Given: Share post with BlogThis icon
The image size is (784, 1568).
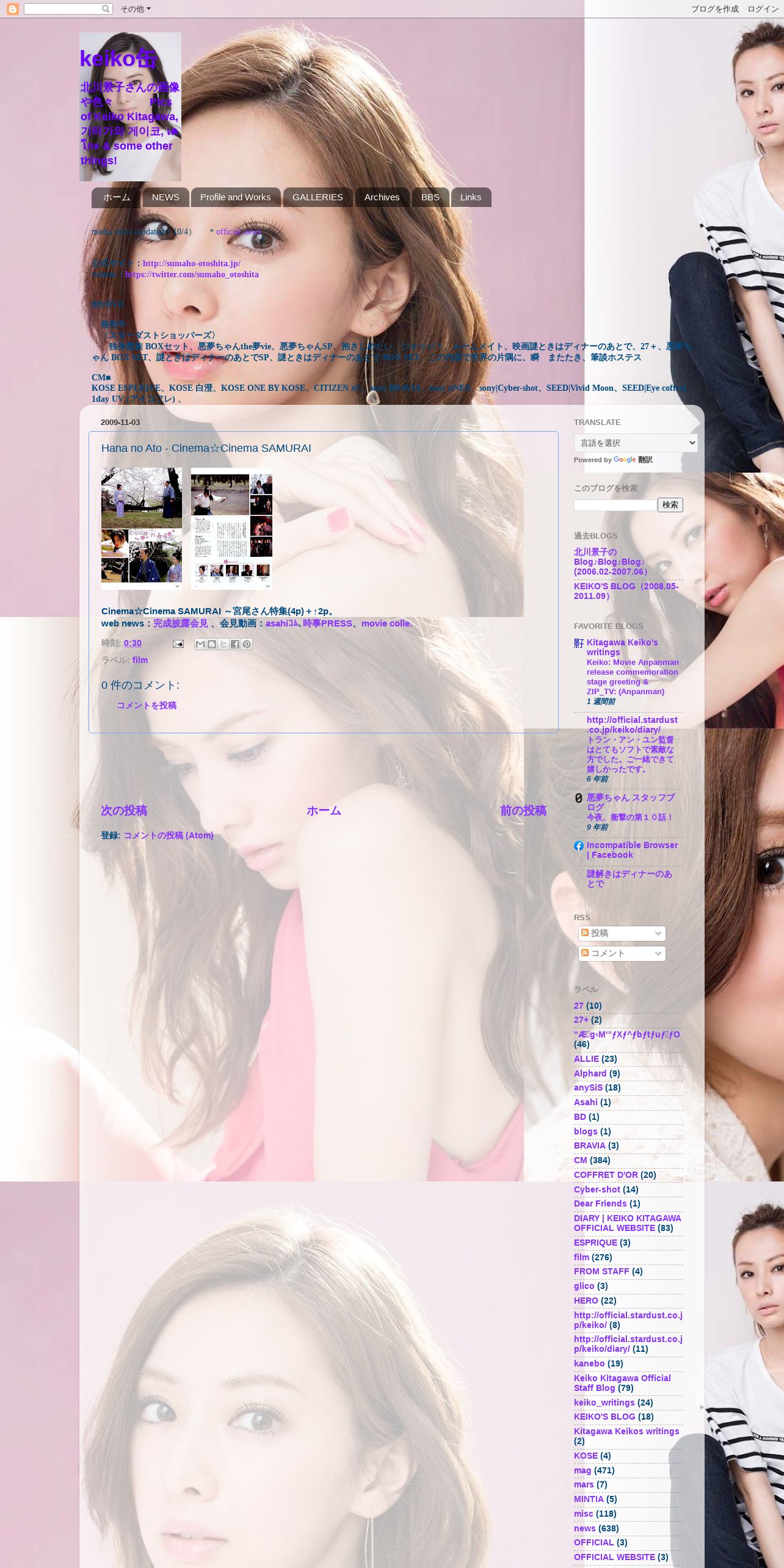Looking at the screenshot, I should [211, 644].
